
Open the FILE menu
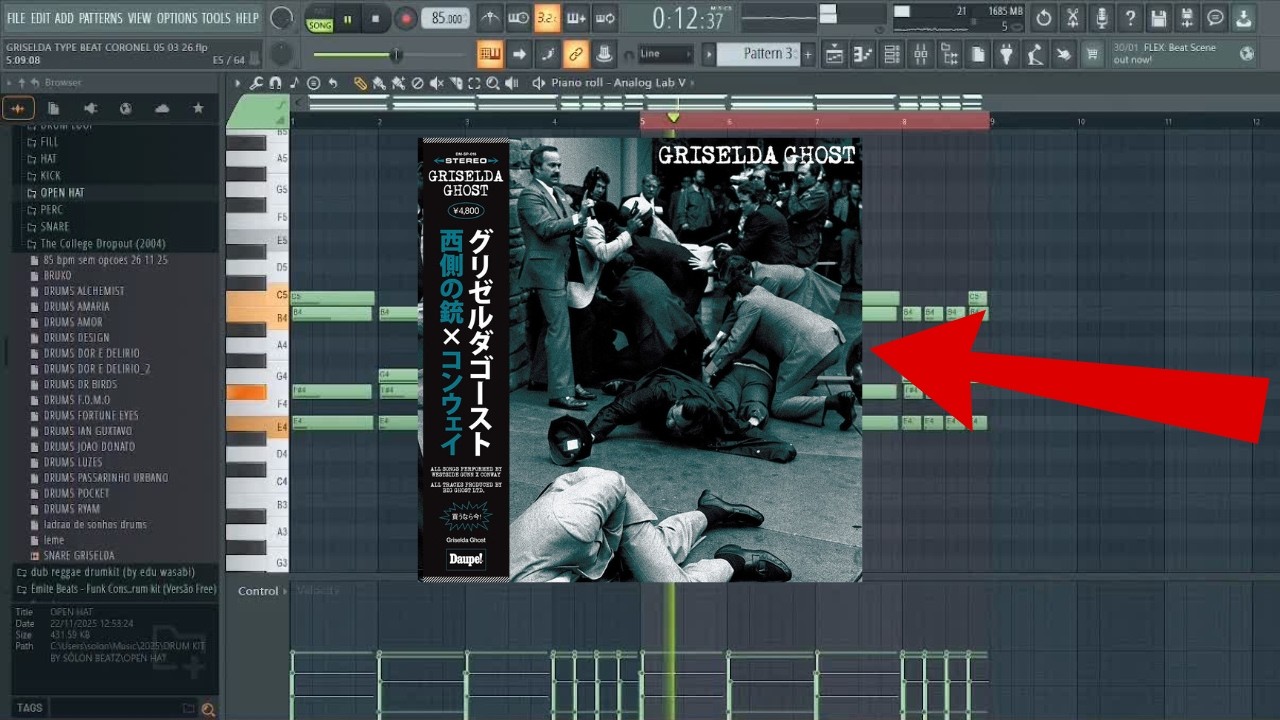(x=16, y=18)
